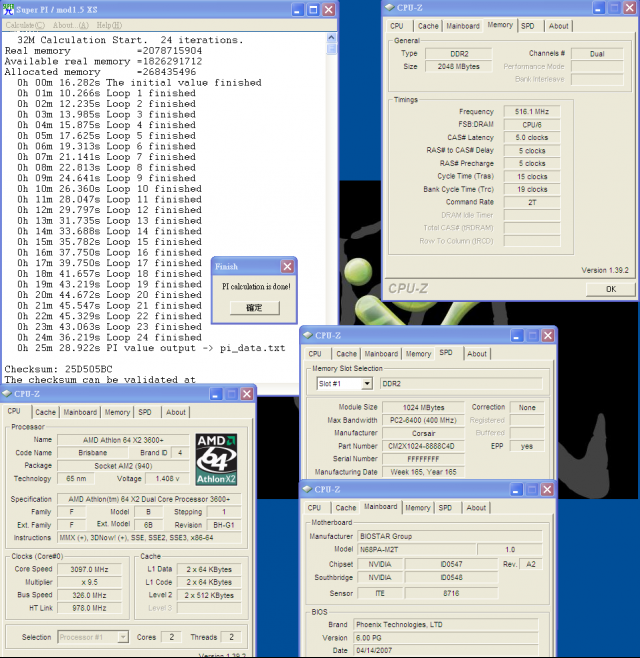Click the CAS# Latency 5.0 clocks value
This screenshot has height=658, width=640.
[532, 137]
